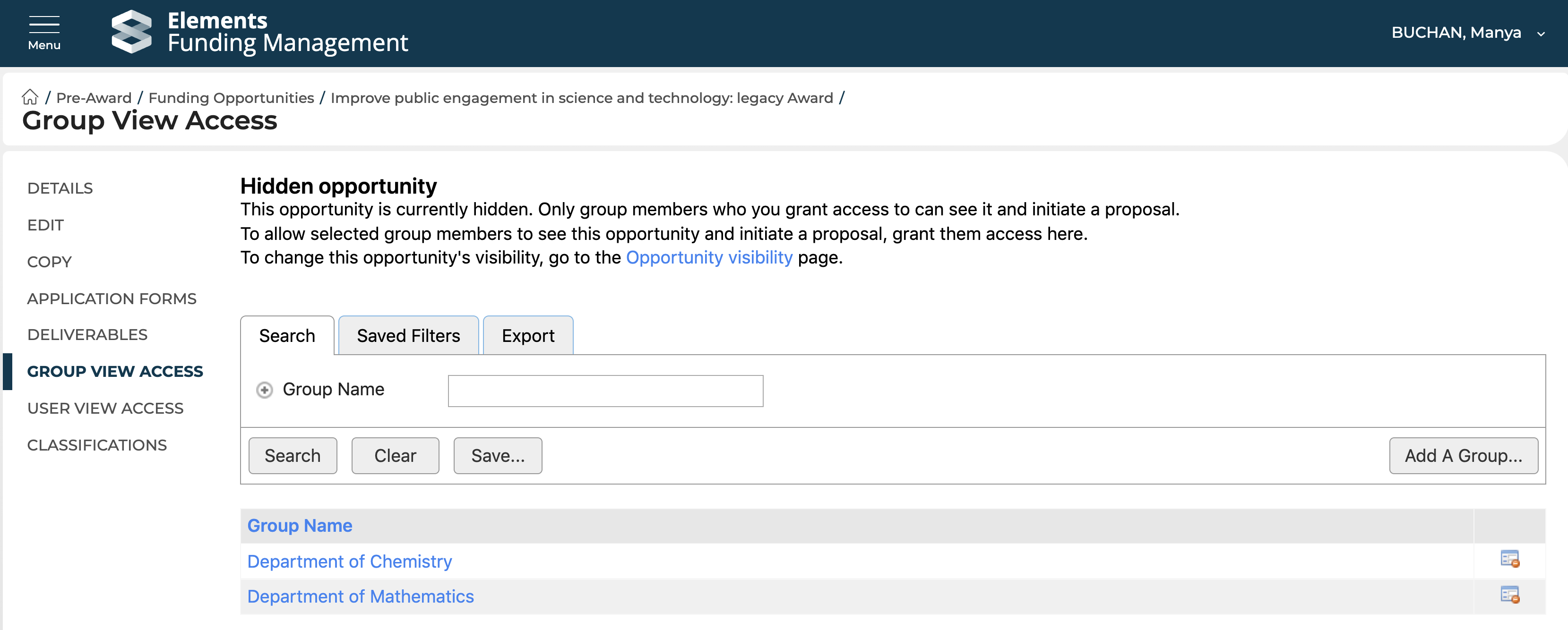Switch to the Saved Filters tab
This screenshot has height=630, width=1568.
[x=408, y=336]
